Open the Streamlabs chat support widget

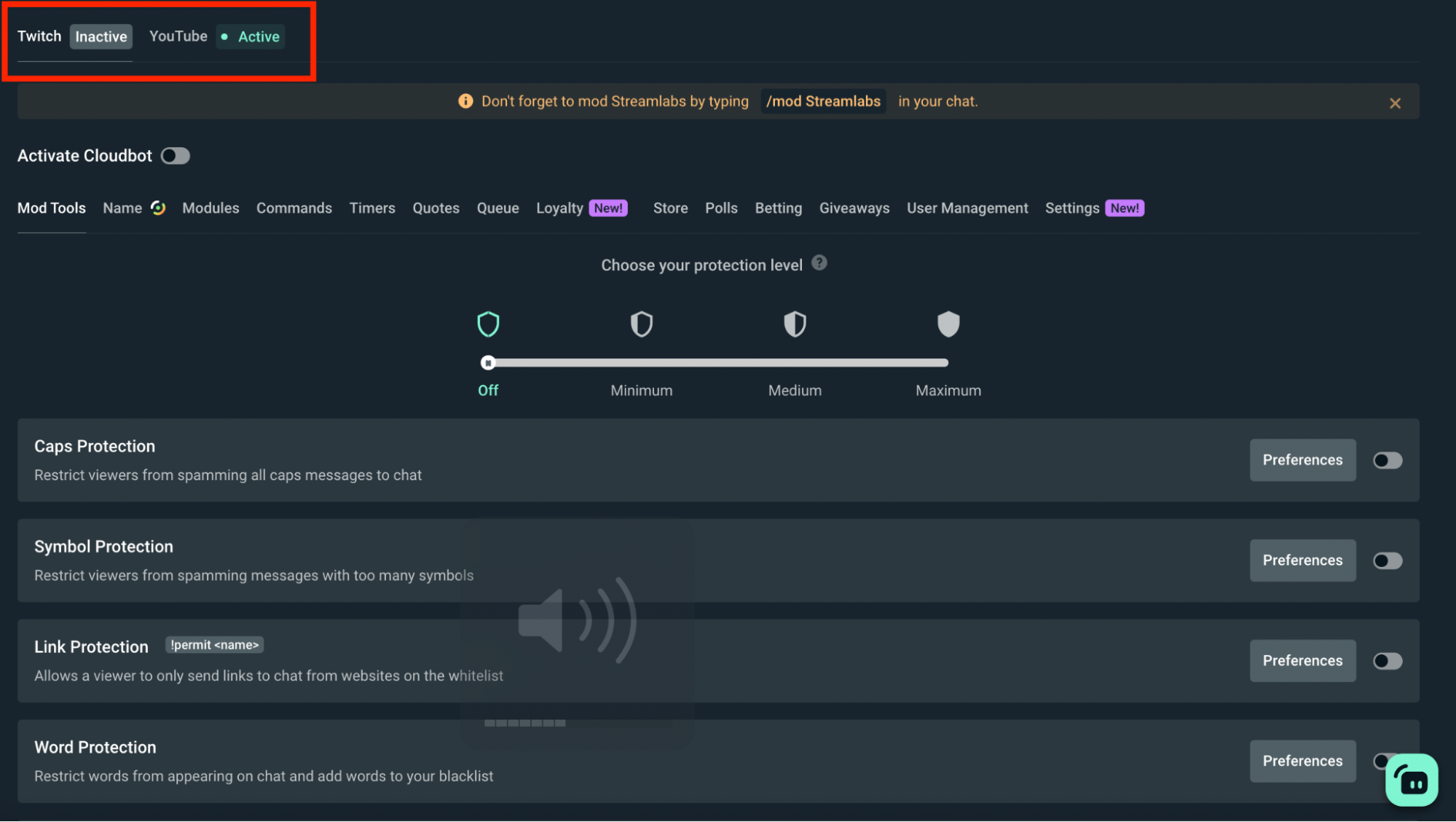click(x=1412, y=780)
